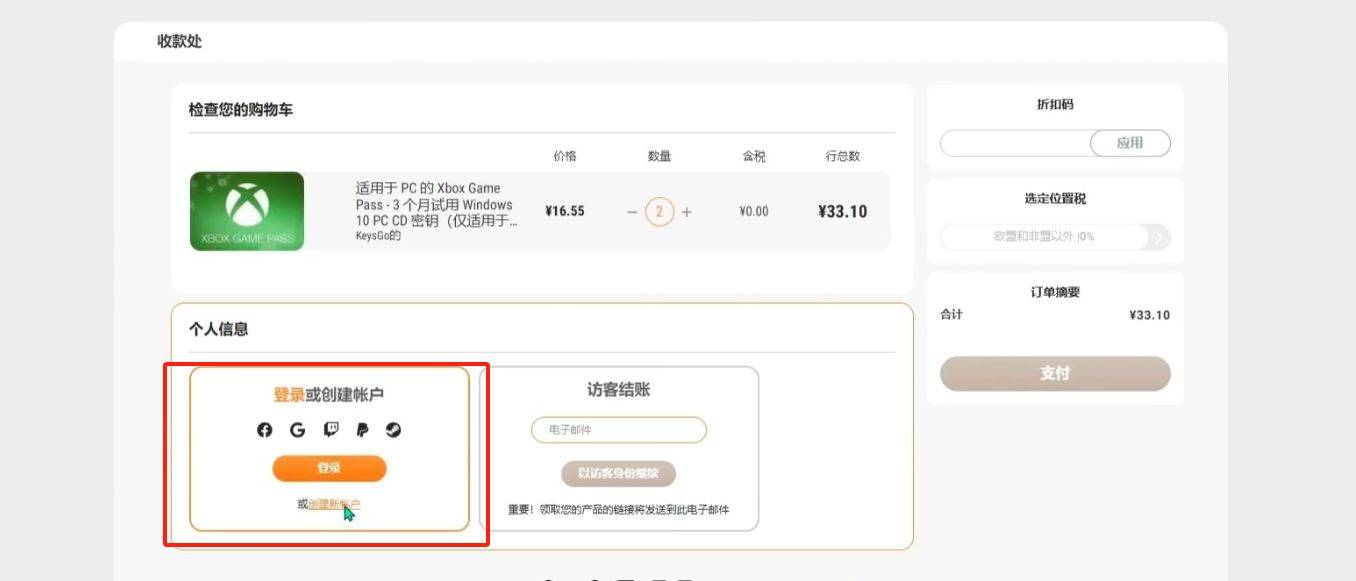1356x581 pixels.
Task: Sign in with the Facebook icon
Action: [x=265, y=430]
